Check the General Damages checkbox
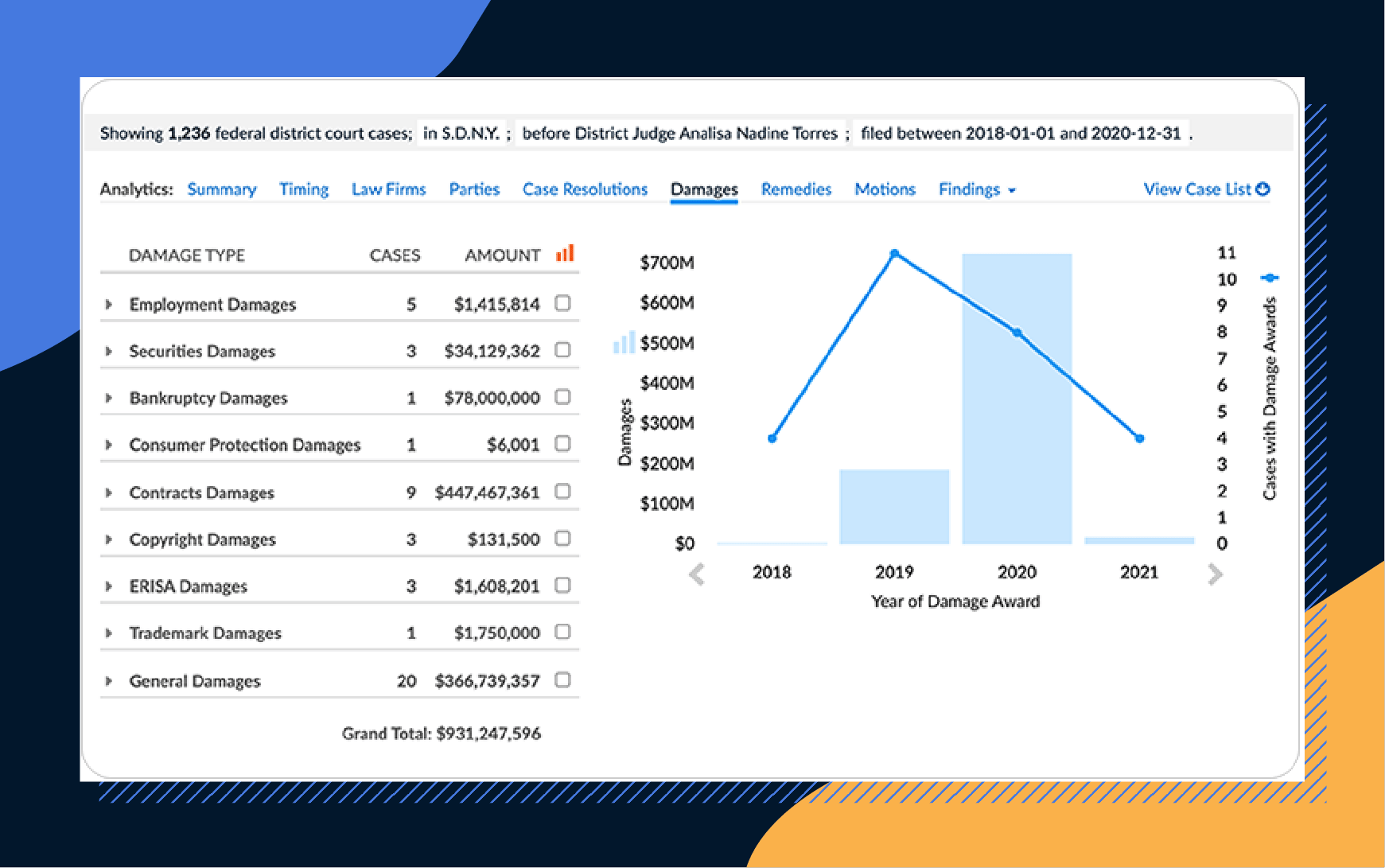The height and width of the screenshot is (868, 1385). click(x=562, y=680)
